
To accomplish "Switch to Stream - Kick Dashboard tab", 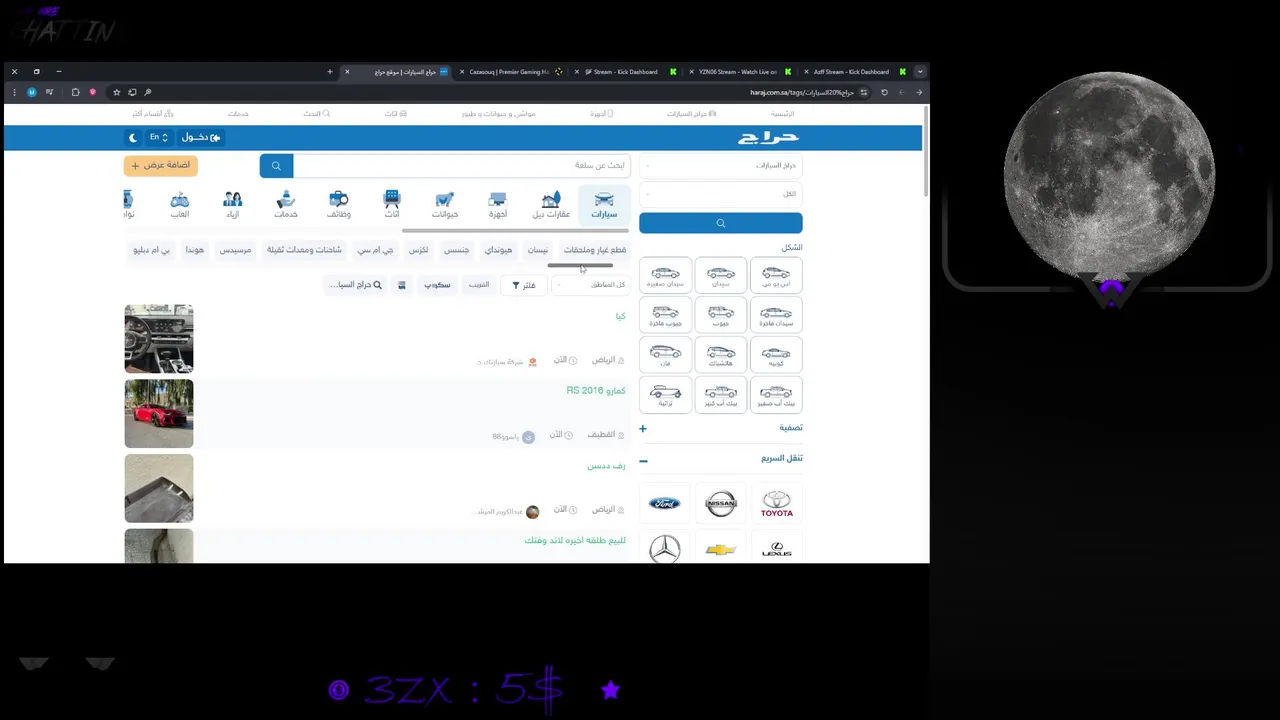I will [625, 72].
